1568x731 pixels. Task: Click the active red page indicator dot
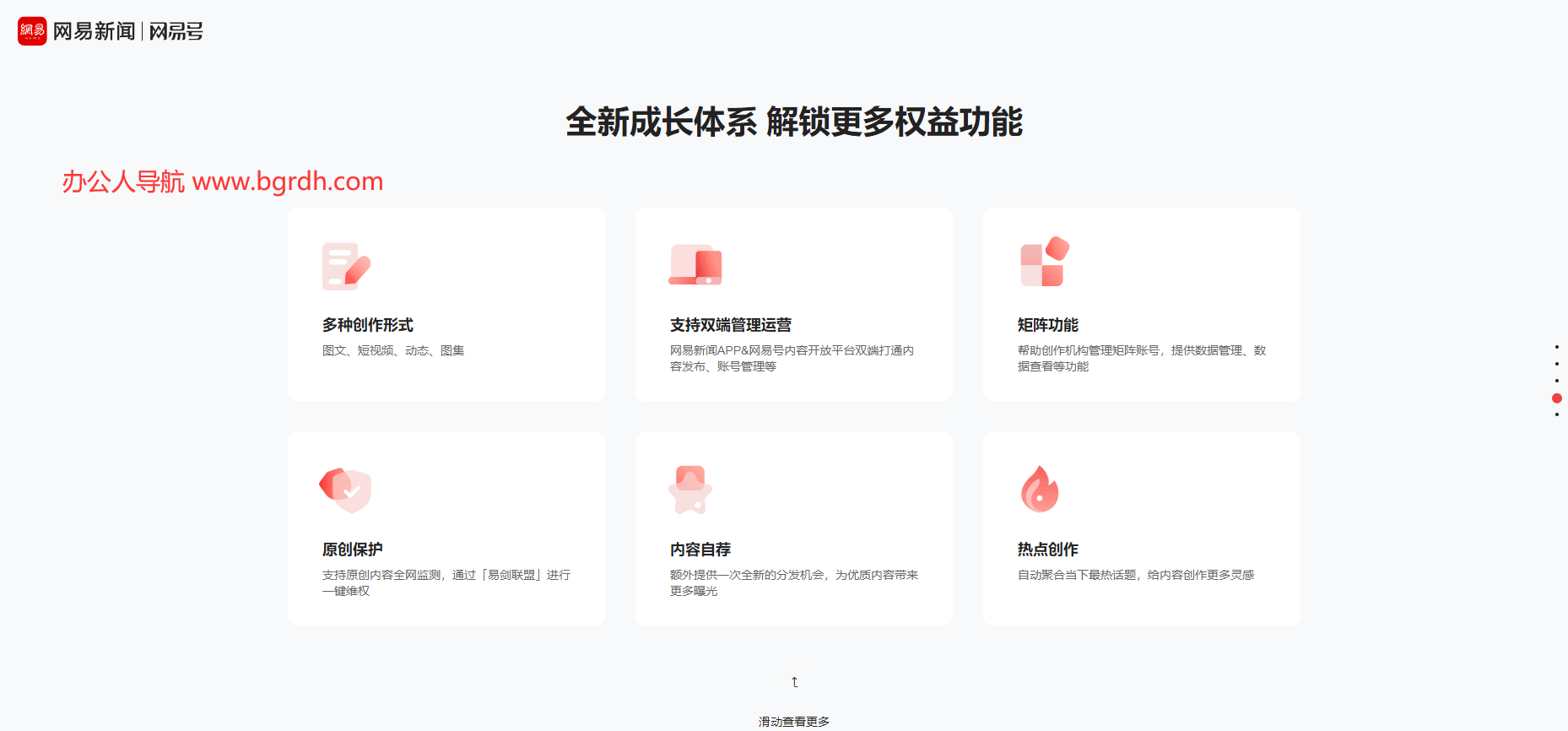click(x=1557, y=398)
